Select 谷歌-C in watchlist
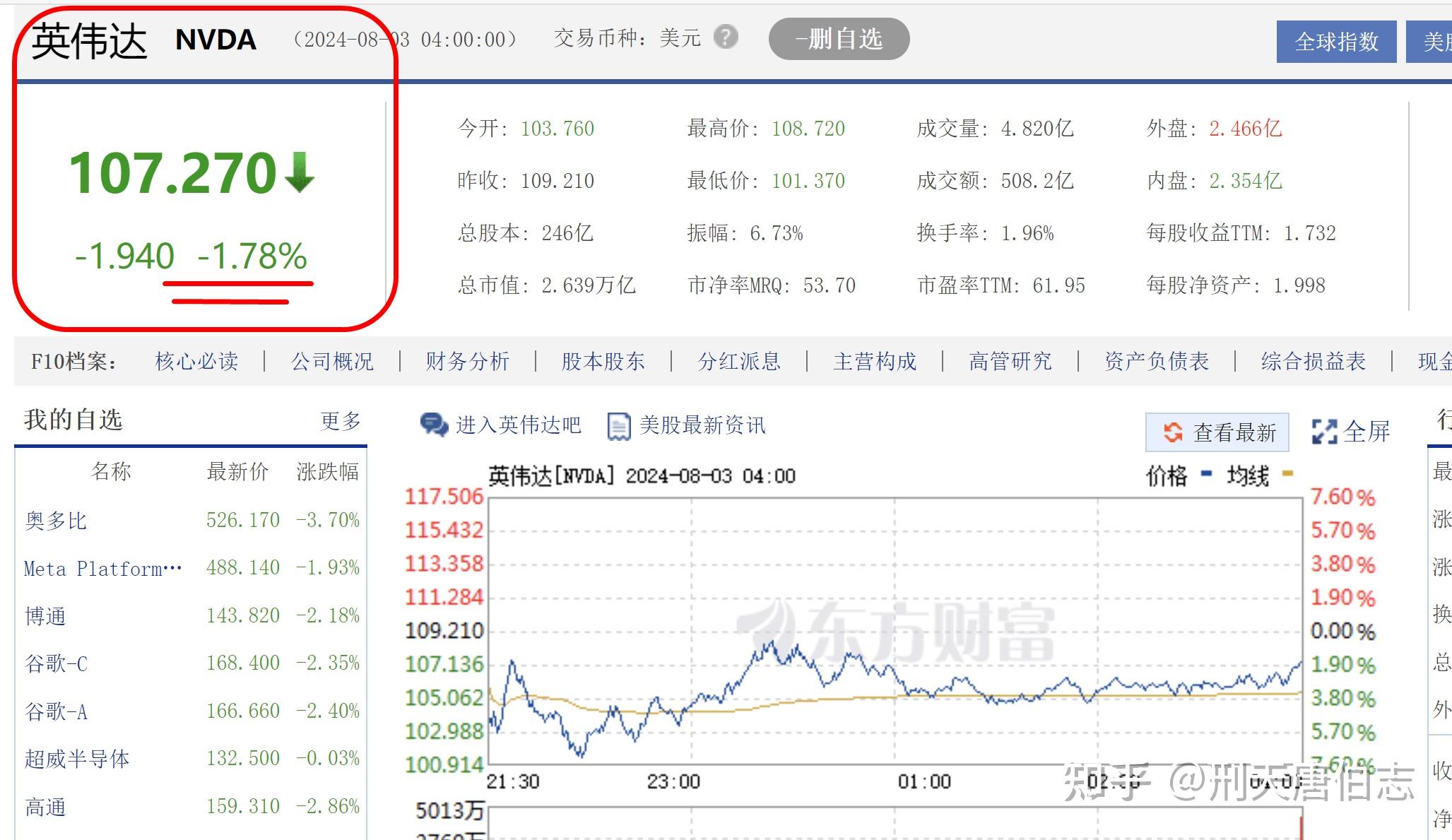Image resolution: width=1452 pixels, height=840 pixels. (x=56, y=664)
